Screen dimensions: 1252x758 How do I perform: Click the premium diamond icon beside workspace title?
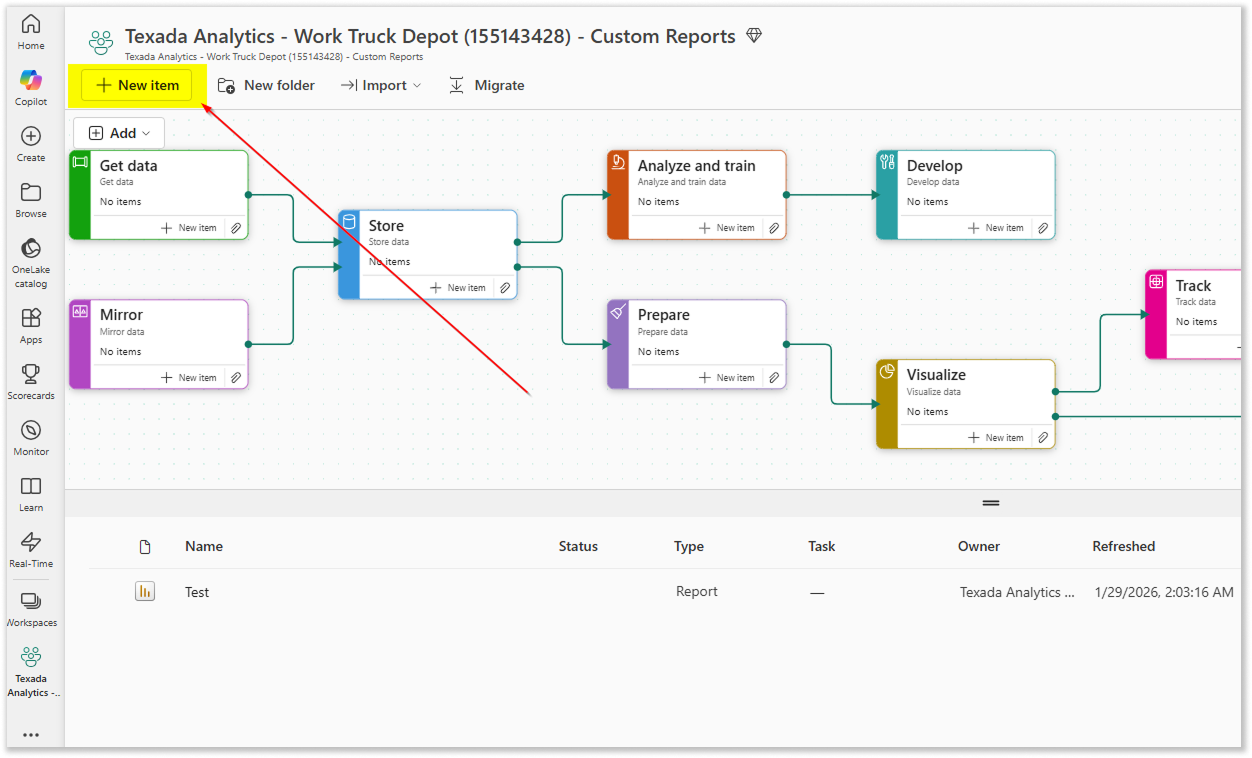(x=754, y=37)
